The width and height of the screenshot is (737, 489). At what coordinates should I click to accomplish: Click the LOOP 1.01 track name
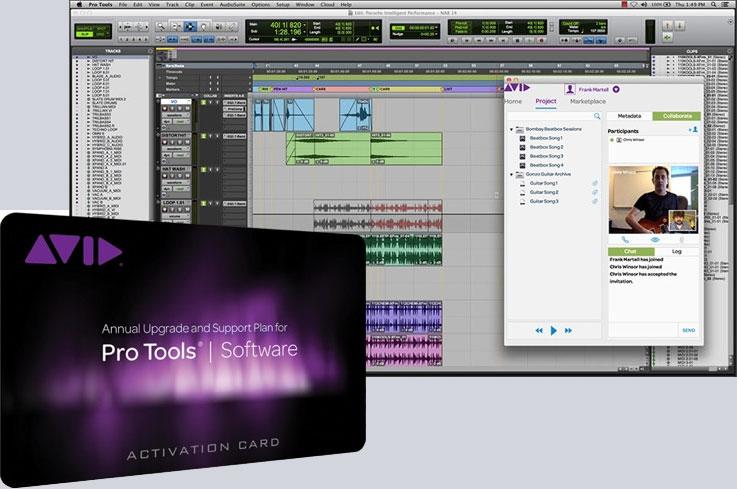coord(174,203)
